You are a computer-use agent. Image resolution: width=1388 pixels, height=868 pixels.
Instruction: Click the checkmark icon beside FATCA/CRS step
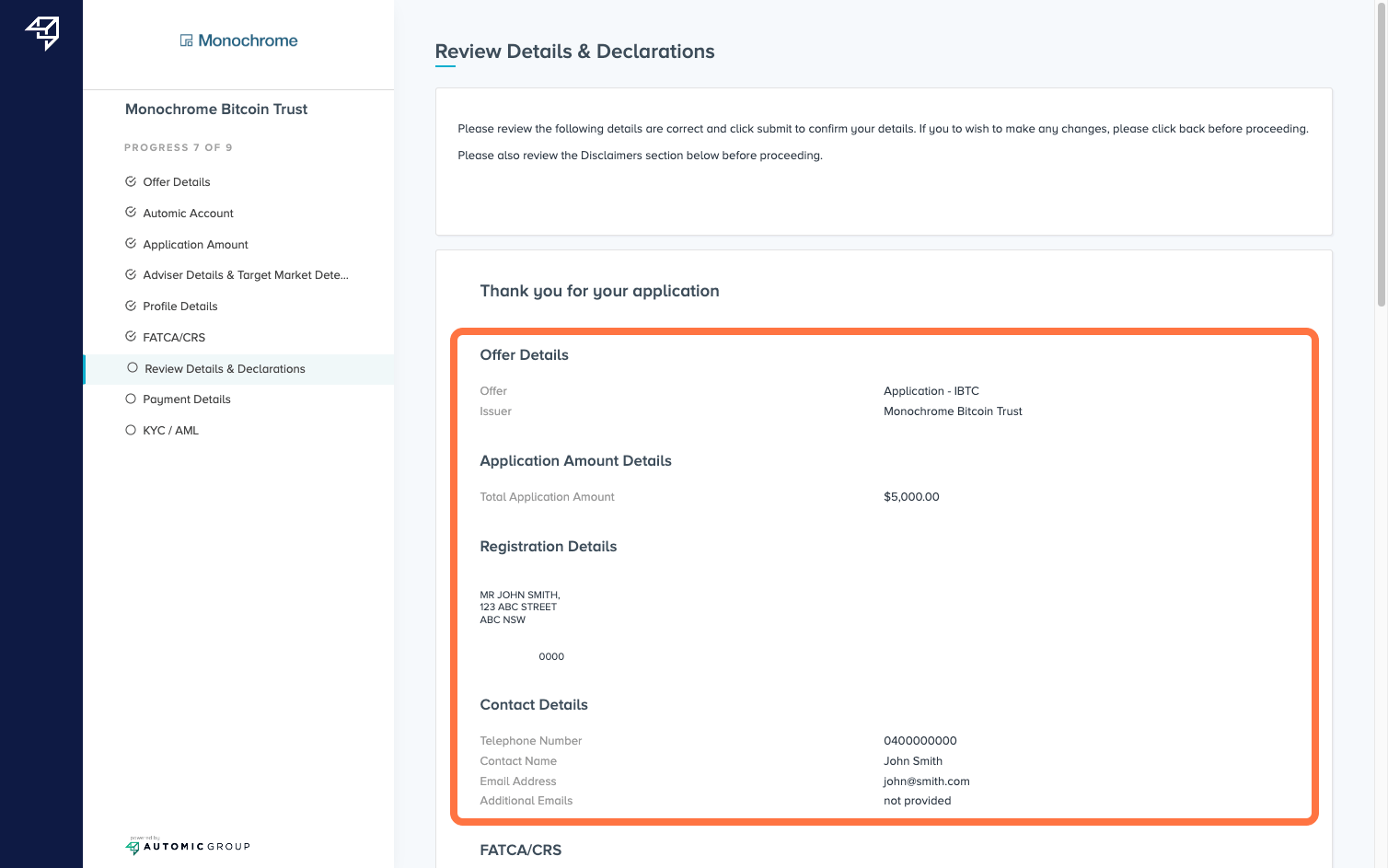[x=131, y=337]
